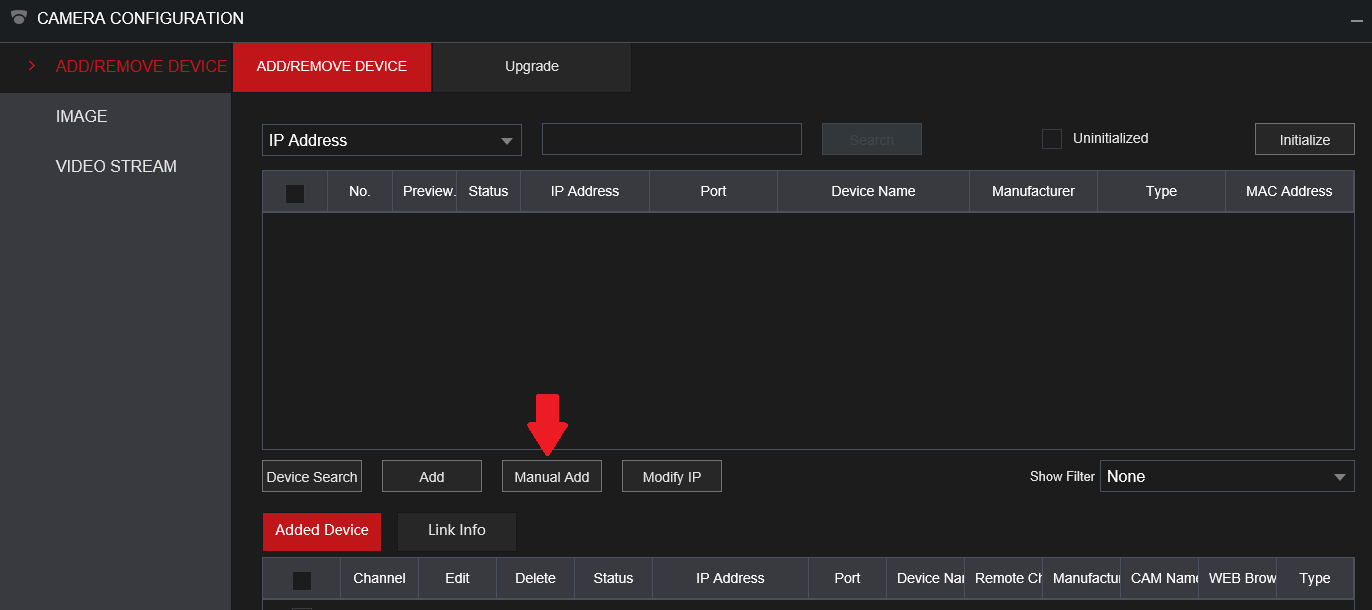The height and width of the screenshot is (610, 1372).
Task: Click the camera icon beside CAMERA CONFIGURATION
Action: click(19, 17)
